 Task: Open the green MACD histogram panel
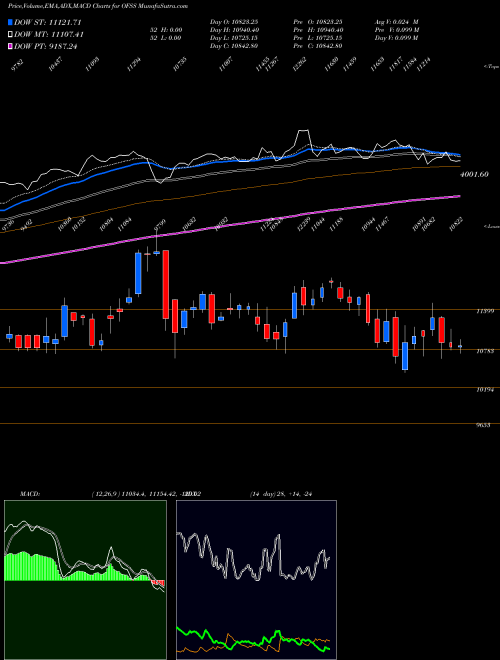pyautogui.click(x=85, y=580)
